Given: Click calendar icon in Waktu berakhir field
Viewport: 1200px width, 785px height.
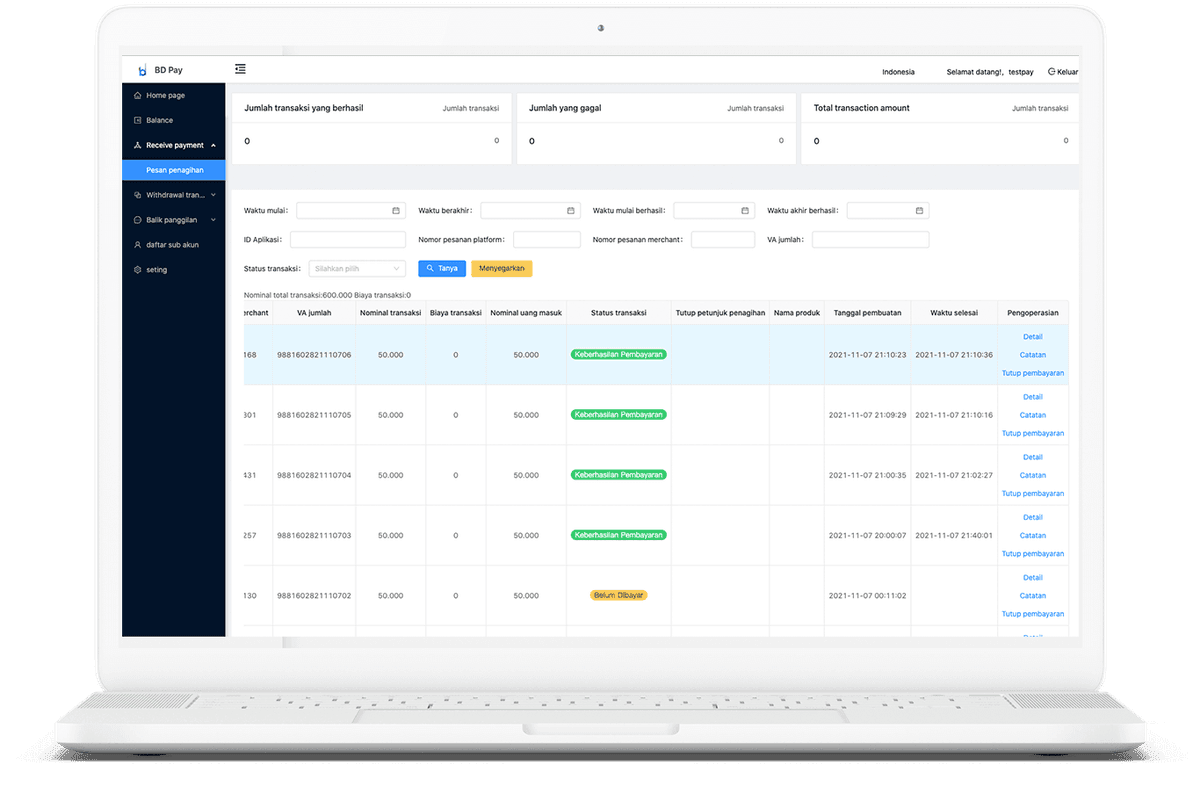Looking at the screenshot, I should 571,211.
